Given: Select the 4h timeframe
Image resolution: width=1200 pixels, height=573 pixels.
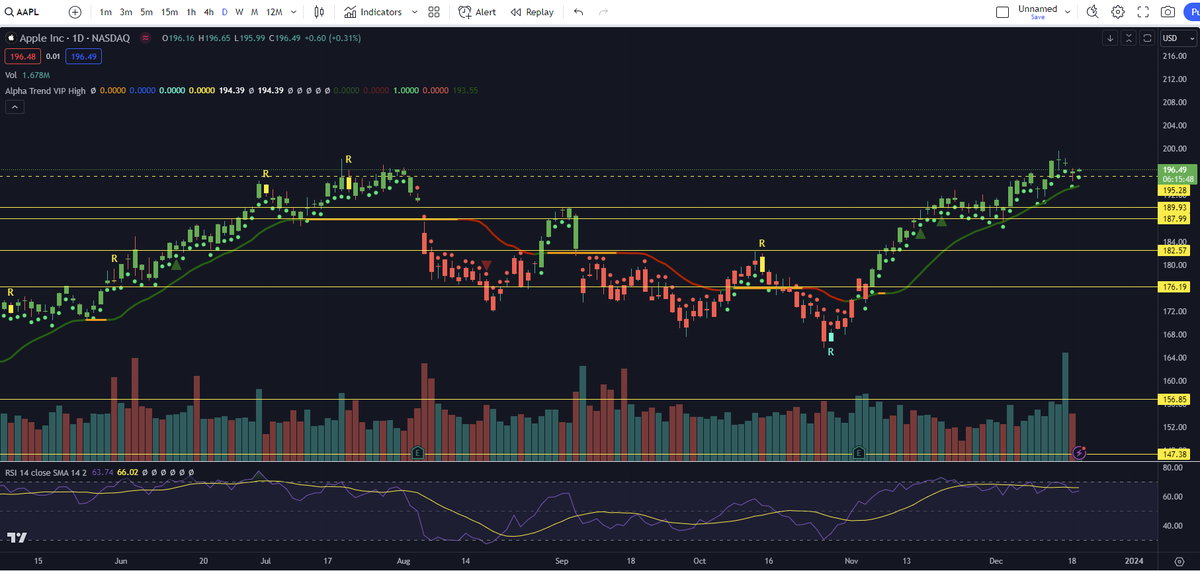Looking at the screenshot, I should 208,12.
